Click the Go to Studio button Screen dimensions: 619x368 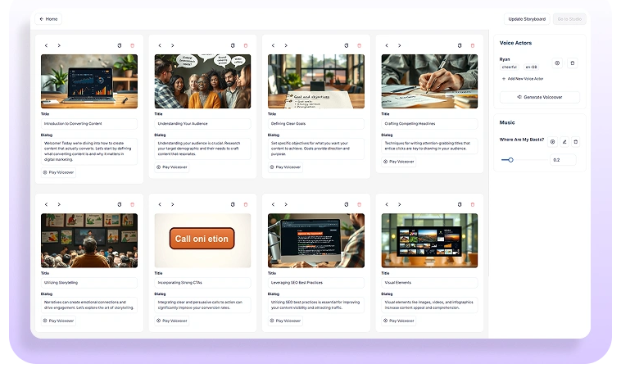(570, 19)
